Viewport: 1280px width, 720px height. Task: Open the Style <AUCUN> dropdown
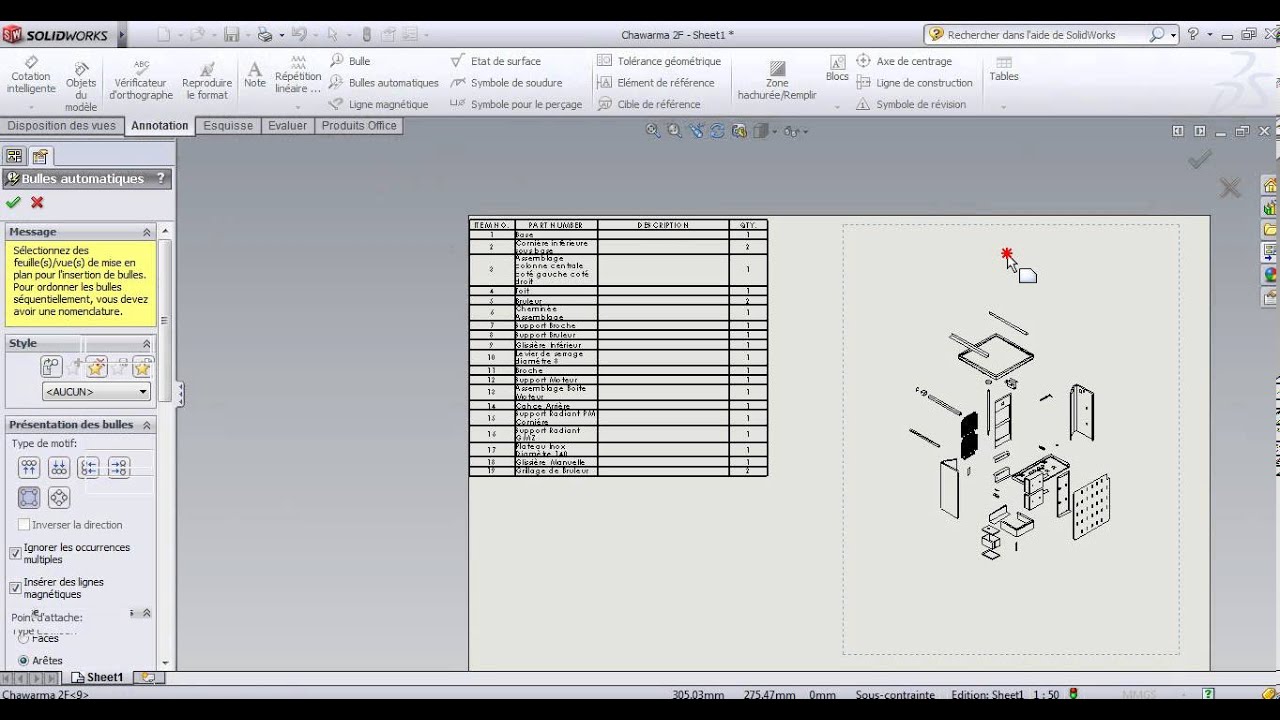tap(97, 392)
